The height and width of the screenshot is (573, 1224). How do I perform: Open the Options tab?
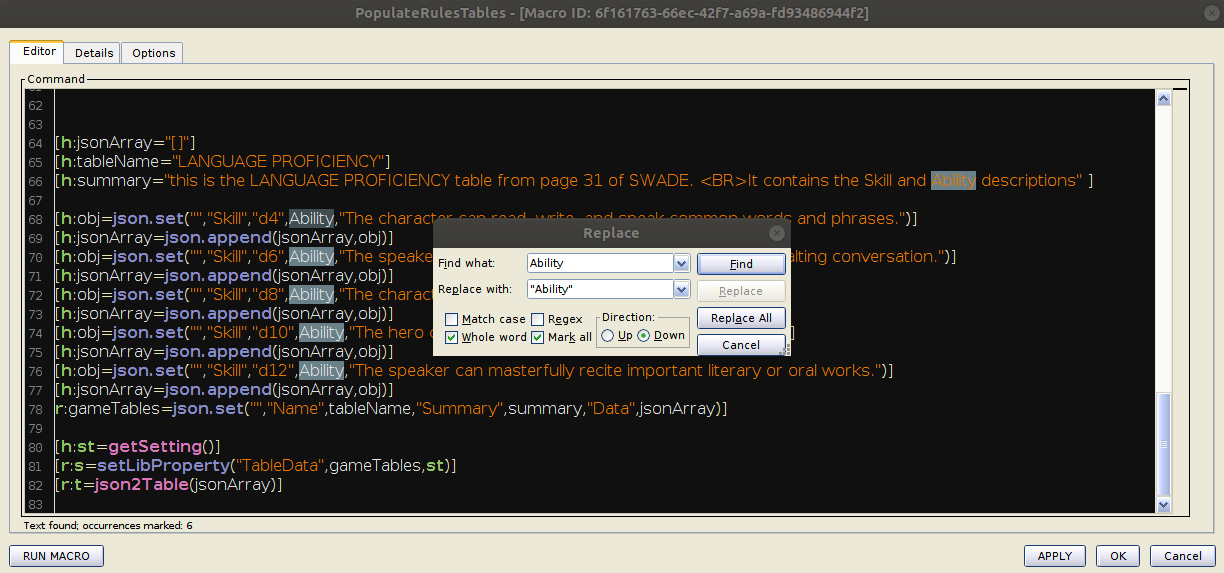coord(153,53)
